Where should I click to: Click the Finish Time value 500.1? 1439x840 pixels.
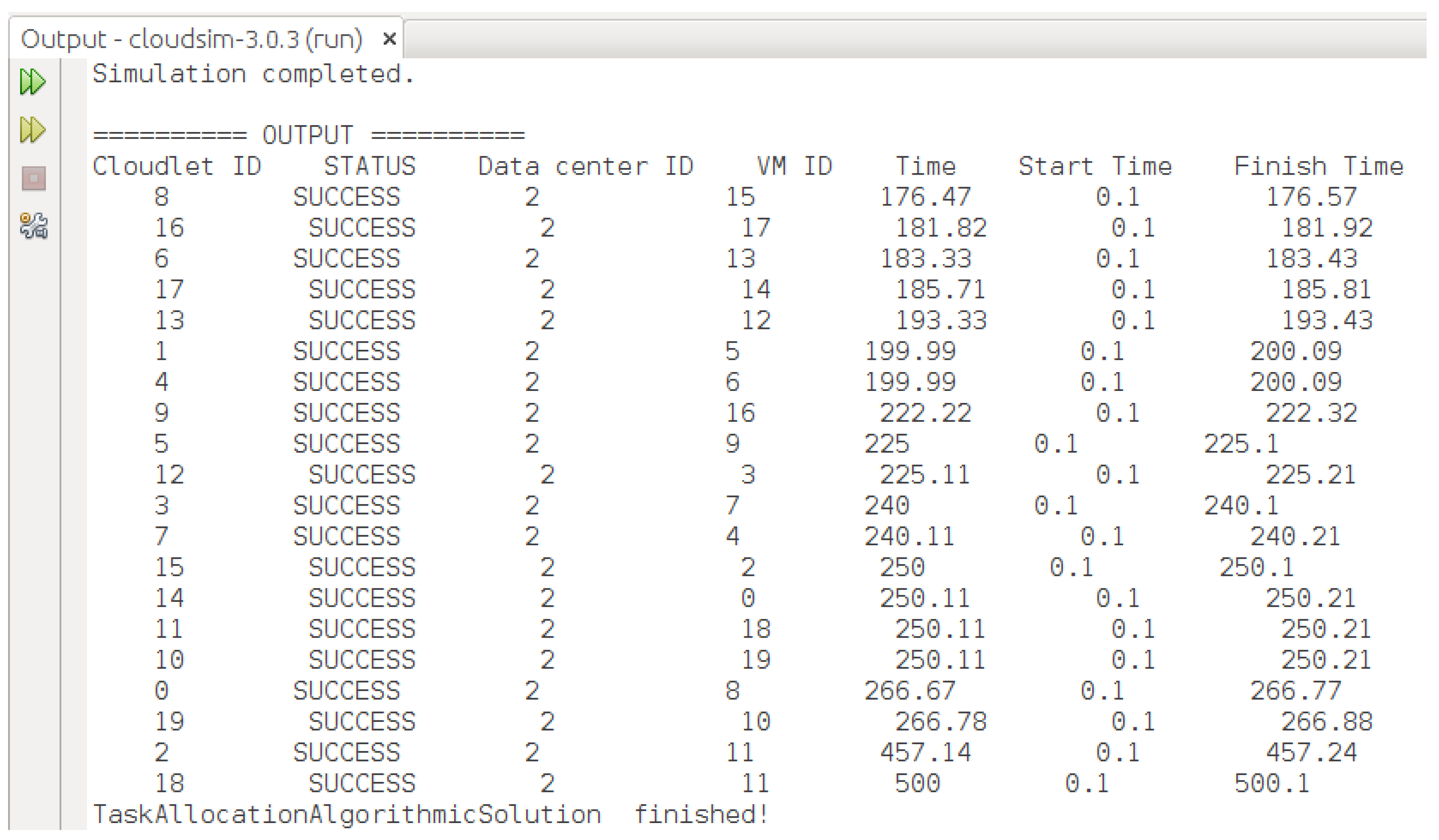click(1272, 783)
